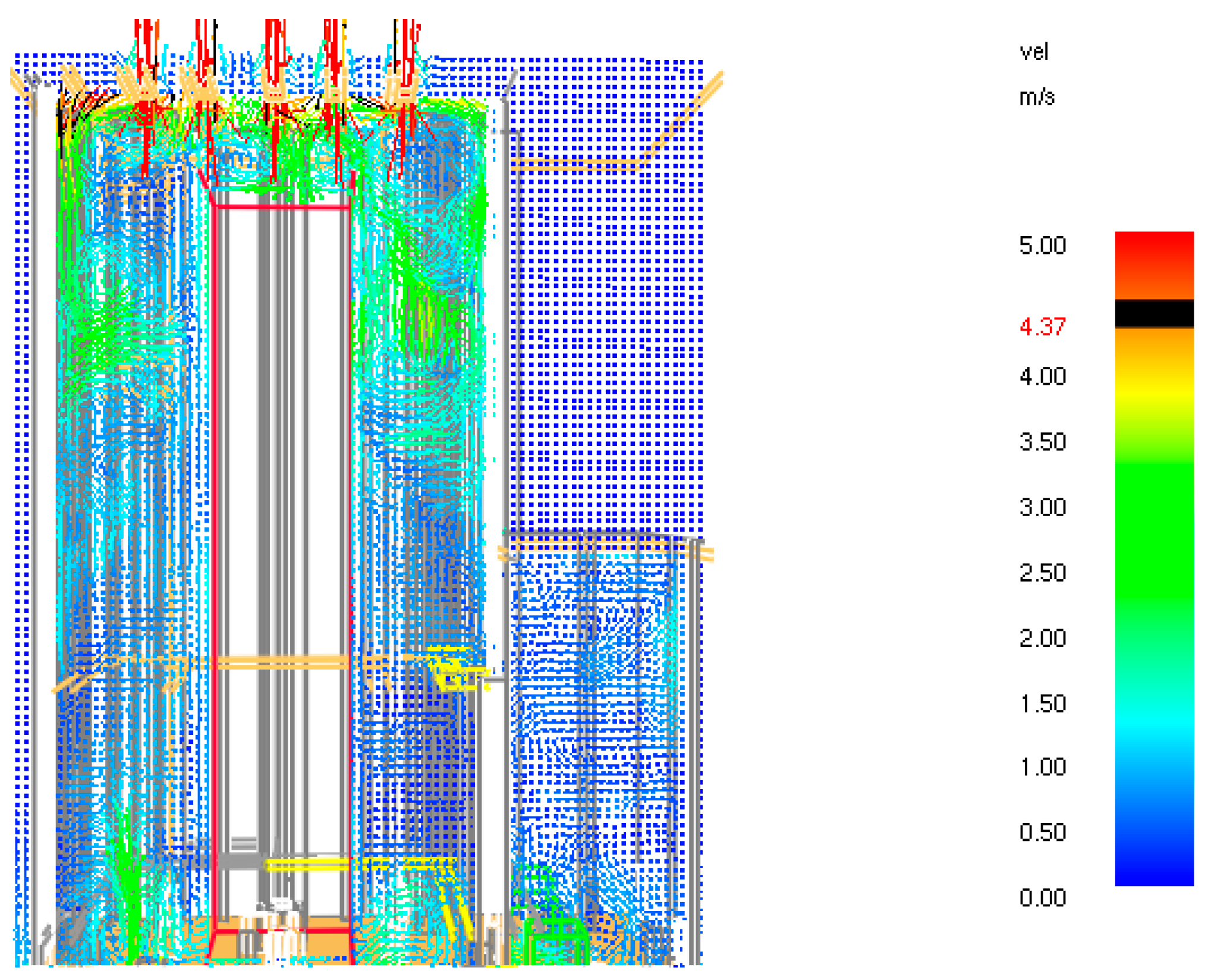Click the red 4.37 probe value label
This screenshot has height=980, width=1208.
tap(1042, 326)
